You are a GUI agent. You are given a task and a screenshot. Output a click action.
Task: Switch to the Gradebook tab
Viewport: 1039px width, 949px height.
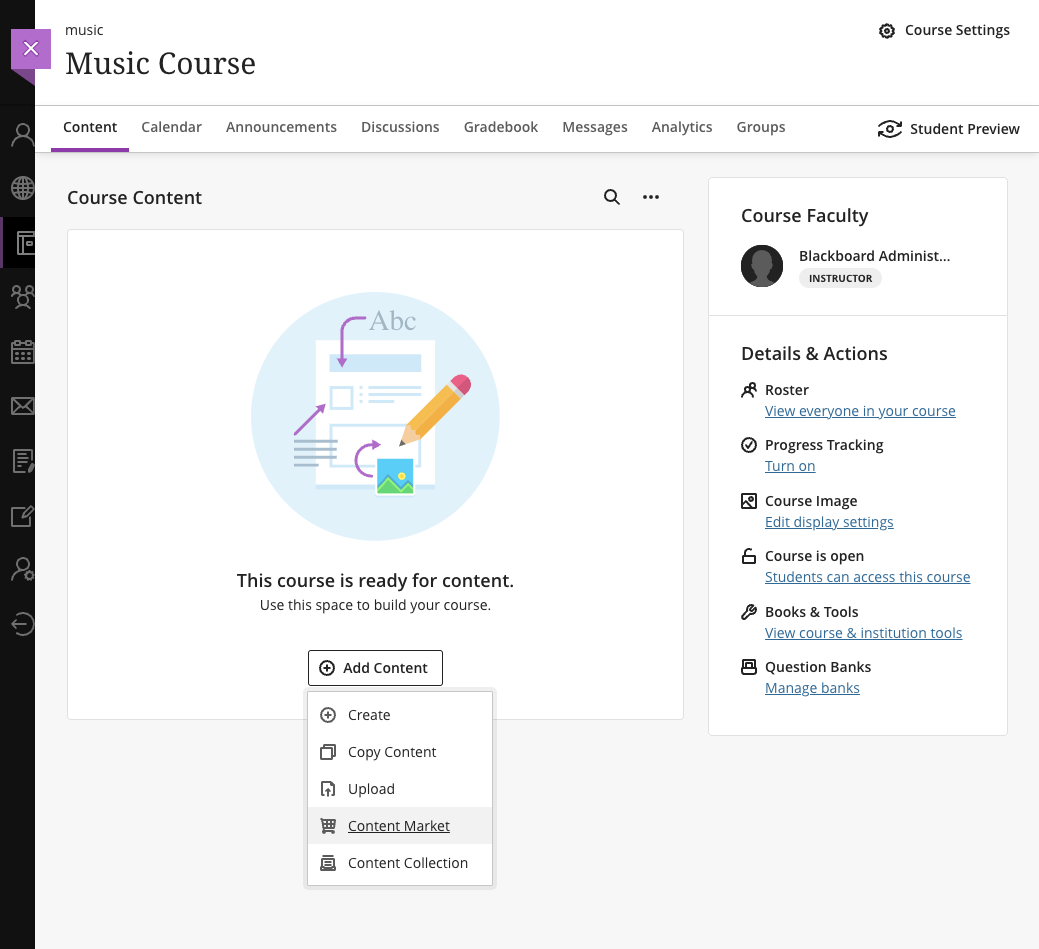coord(500,127)
